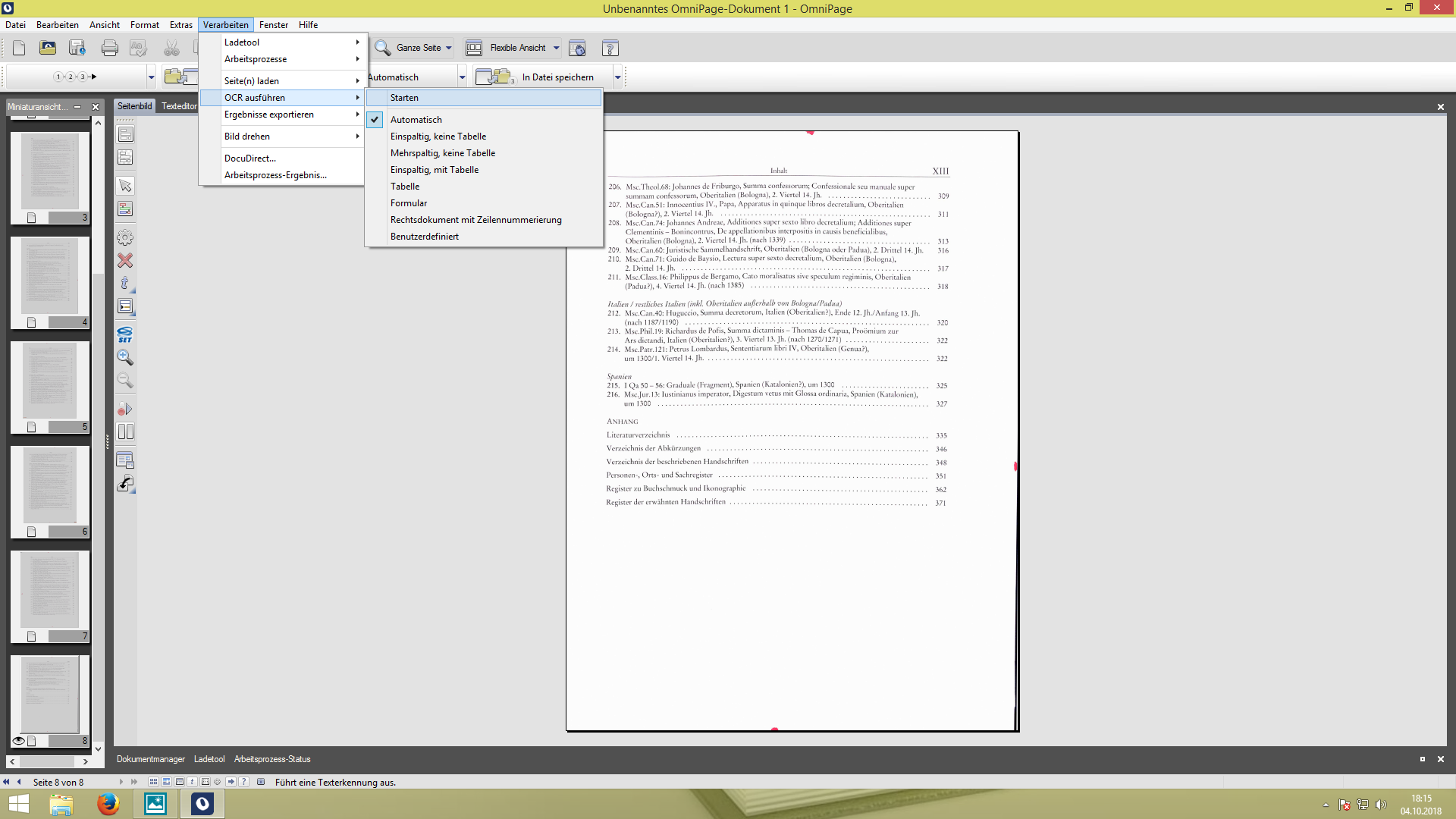Click the thumbnail grid icon in status bar
The image size is (1456, 819).
[x=153, y=782]
